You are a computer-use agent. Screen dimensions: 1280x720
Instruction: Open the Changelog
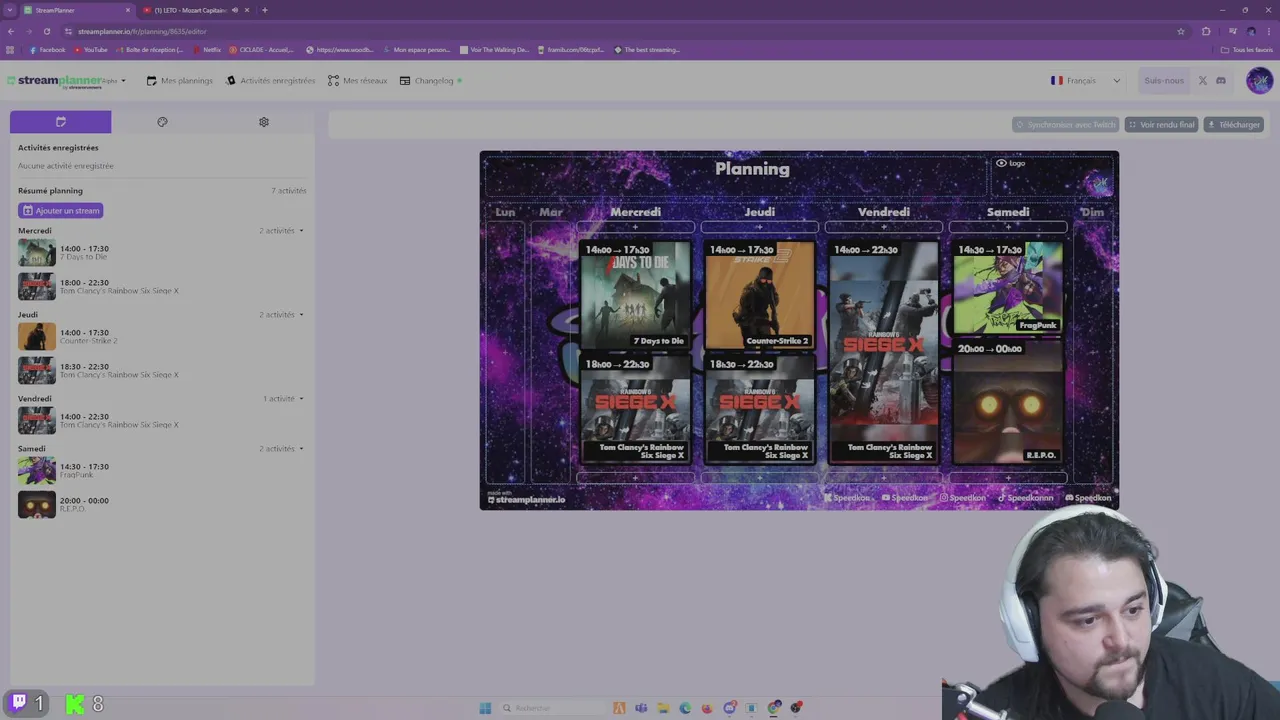coord(431,81)
